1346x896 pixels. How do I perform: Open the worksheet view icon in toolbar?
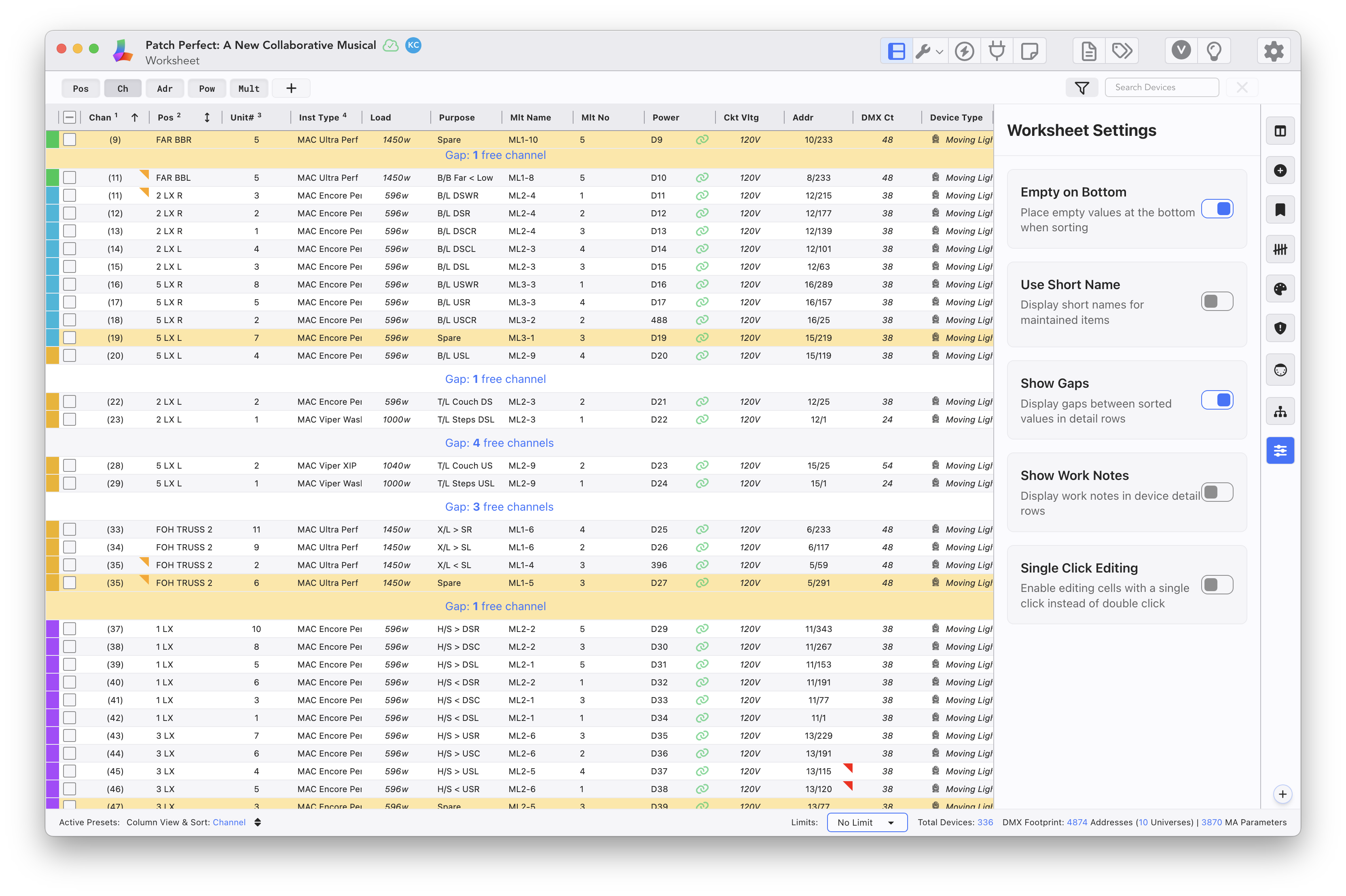tap(895, 51)
